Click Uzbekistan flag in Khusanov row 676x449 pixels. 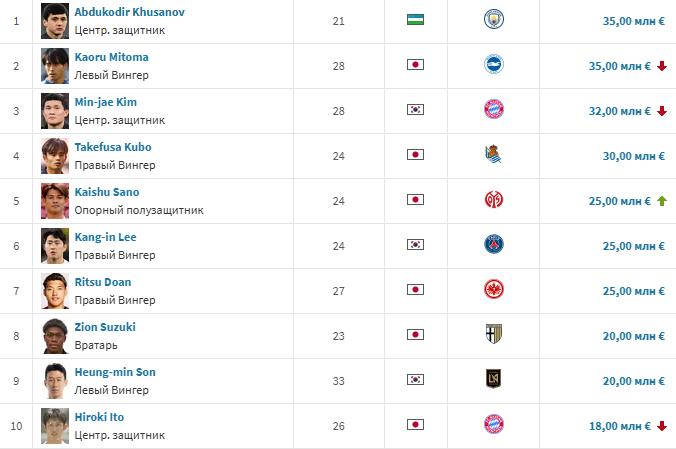pyautogui.click(x=416, y=20)
